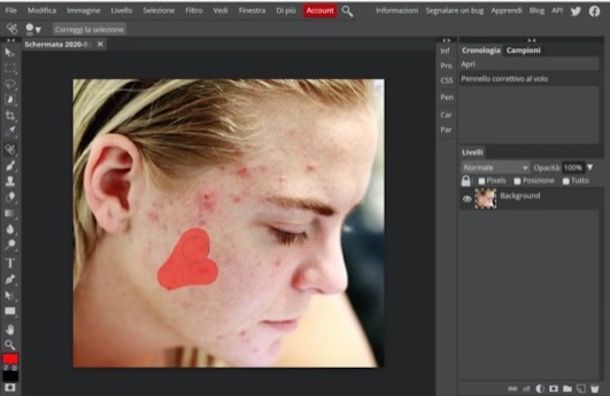
Task: Select the Rectangle shape tool
Action: pos(10,311)
